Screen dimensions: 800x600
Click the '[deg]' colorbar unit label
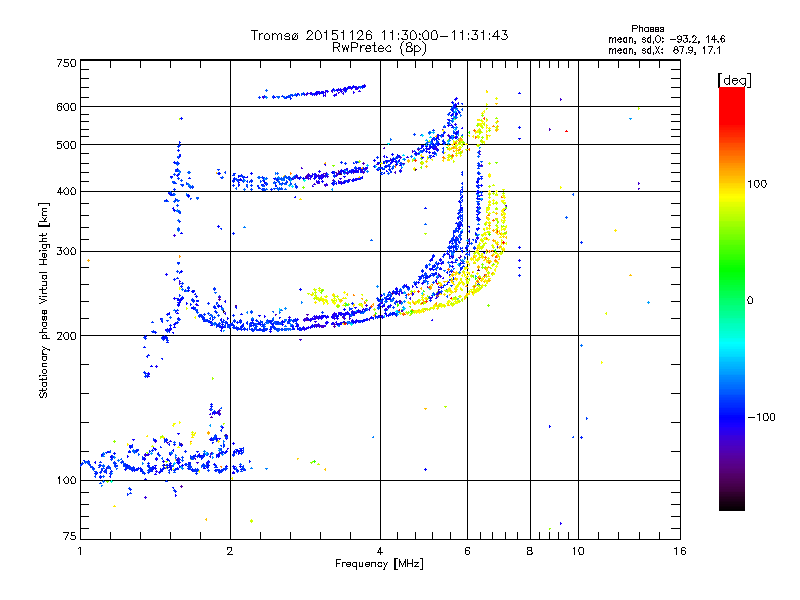click(x=734, y=80)
